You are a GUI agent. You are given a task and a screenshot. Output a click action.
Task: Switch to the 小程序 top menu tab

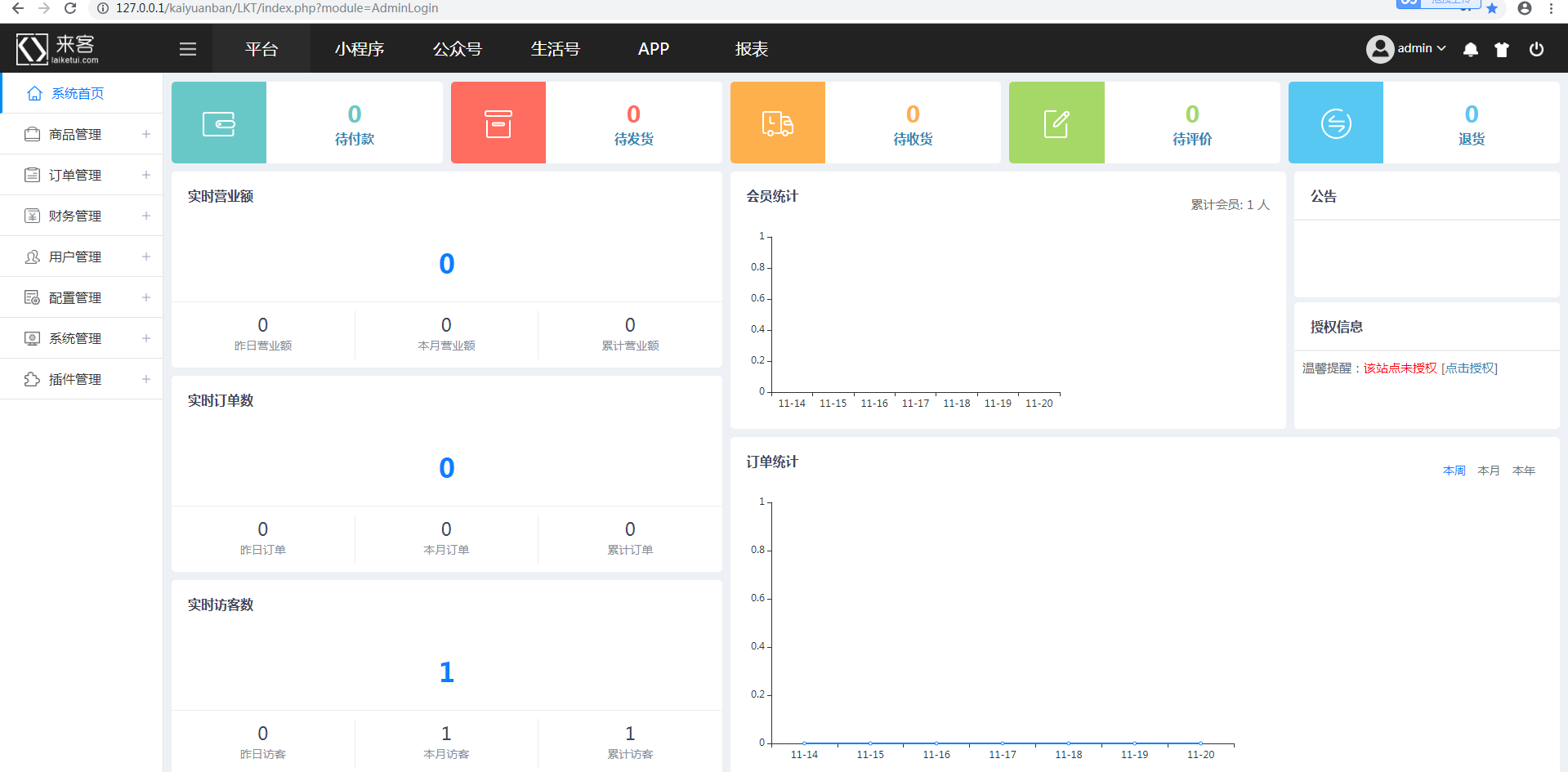(x=360, y=49)
